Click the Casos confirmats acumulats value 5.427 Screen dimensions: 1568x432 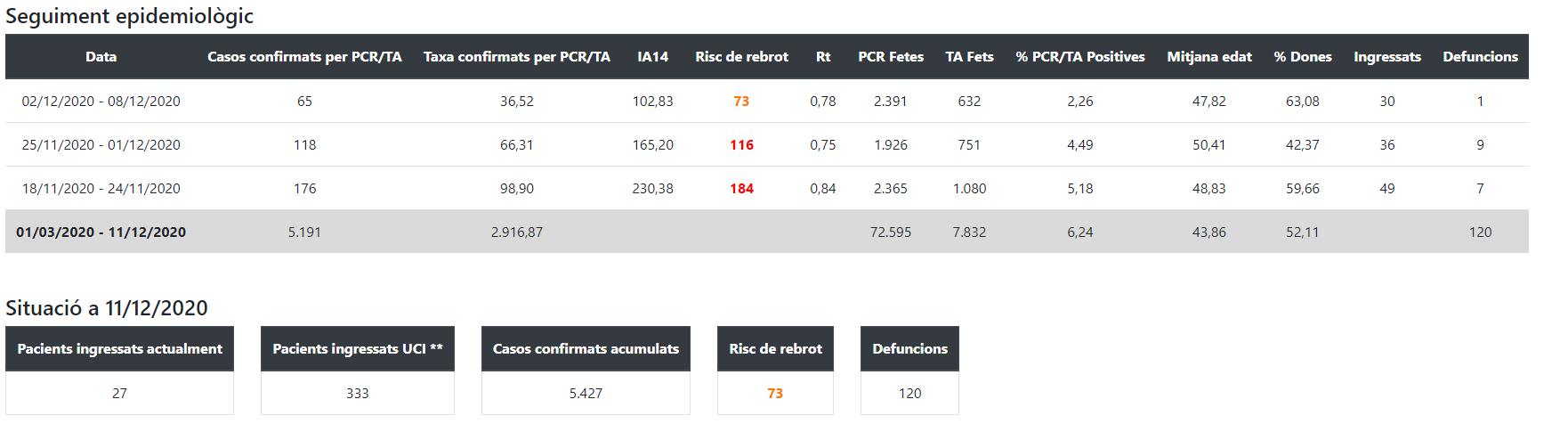click(586, 394)
